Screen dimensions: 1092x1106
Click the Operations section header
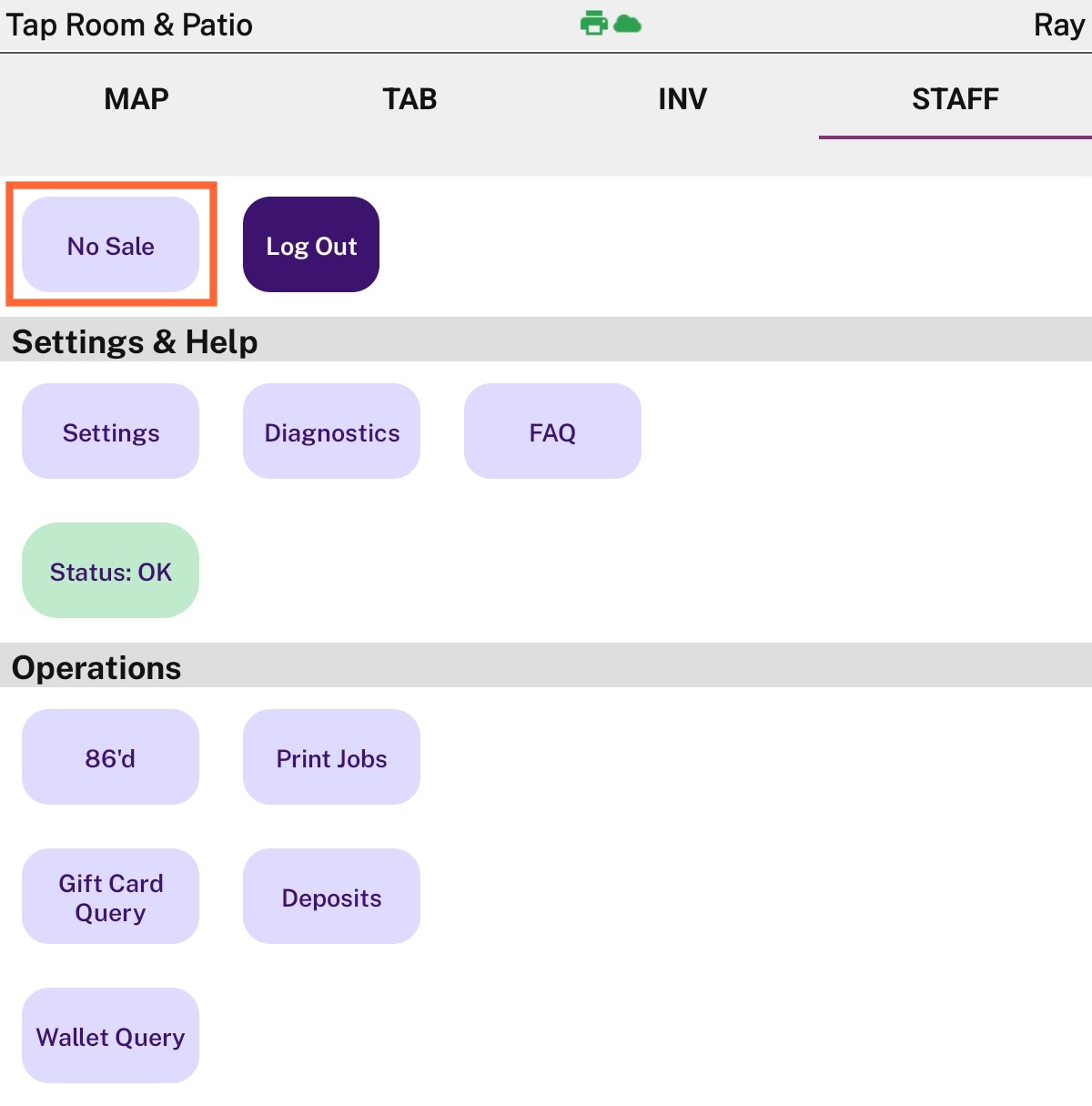[x=96, y=667]
